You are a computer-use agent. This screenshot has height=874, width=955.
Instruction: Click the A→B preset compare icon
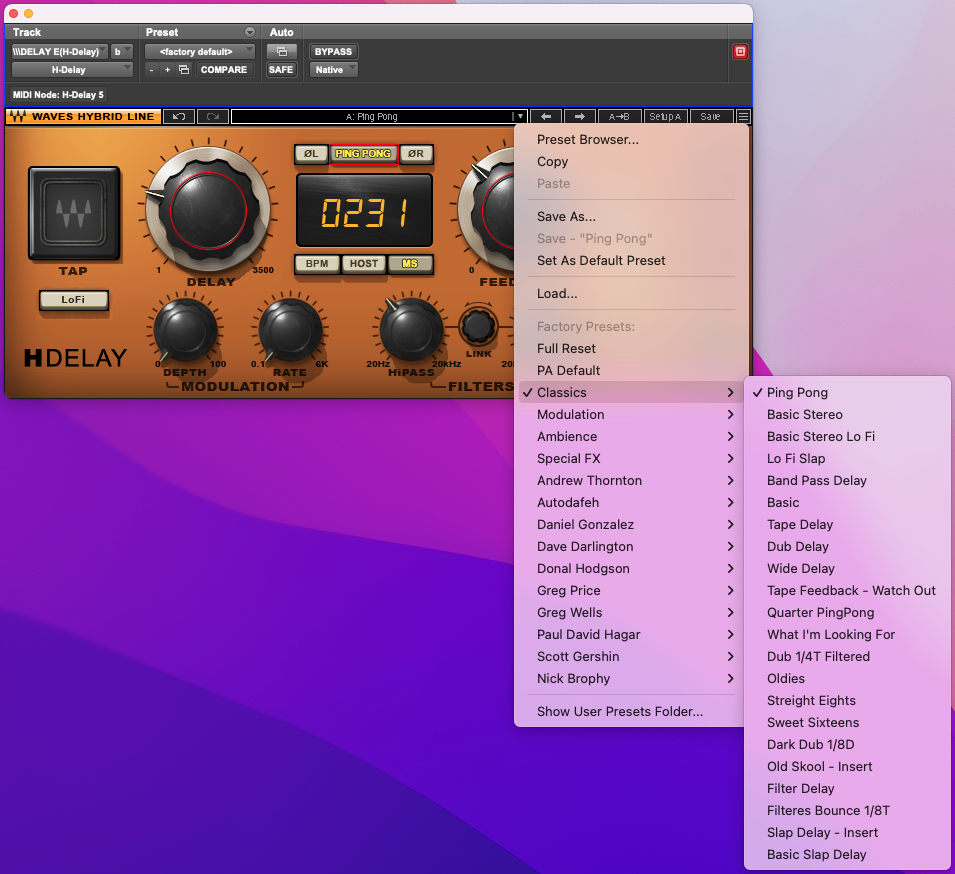click(618, 116)
